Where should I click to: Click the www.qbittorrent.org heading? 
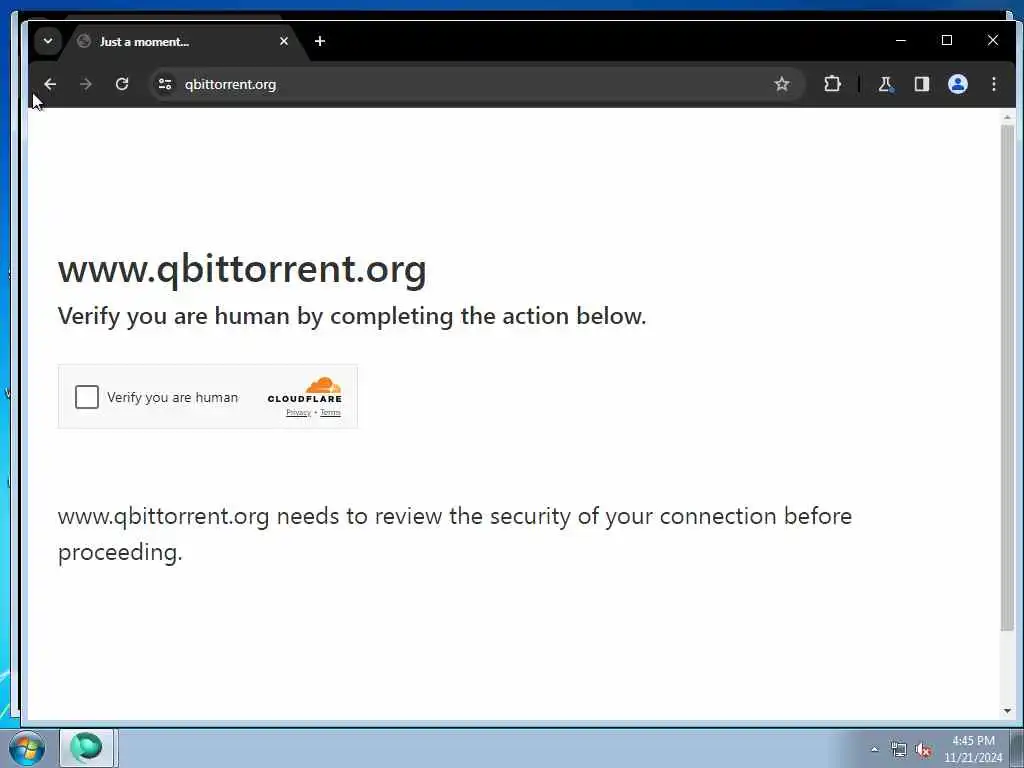click(x=242, y=269)
